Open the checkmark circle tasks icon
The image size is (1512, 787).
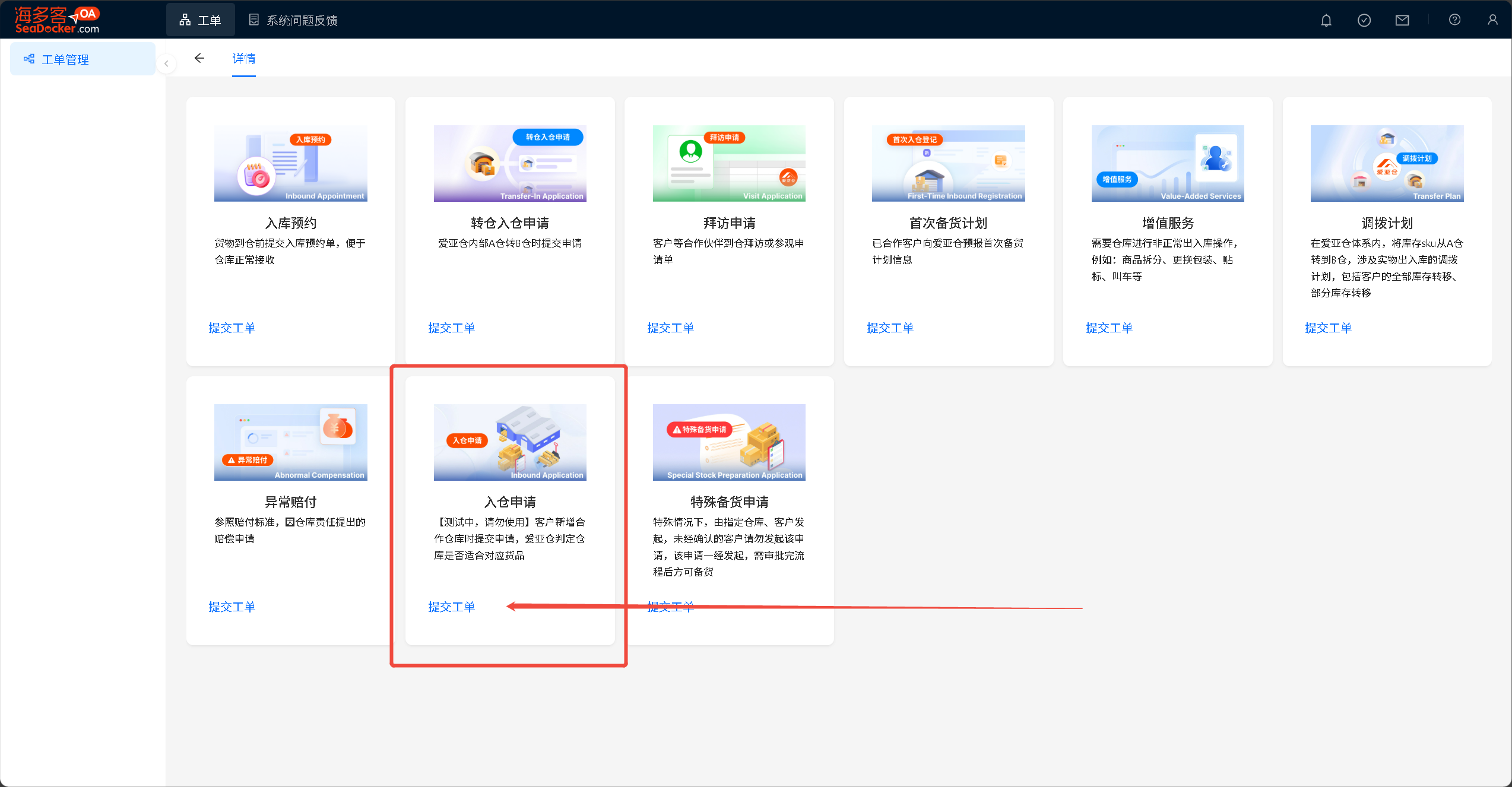click(1364, 20)
